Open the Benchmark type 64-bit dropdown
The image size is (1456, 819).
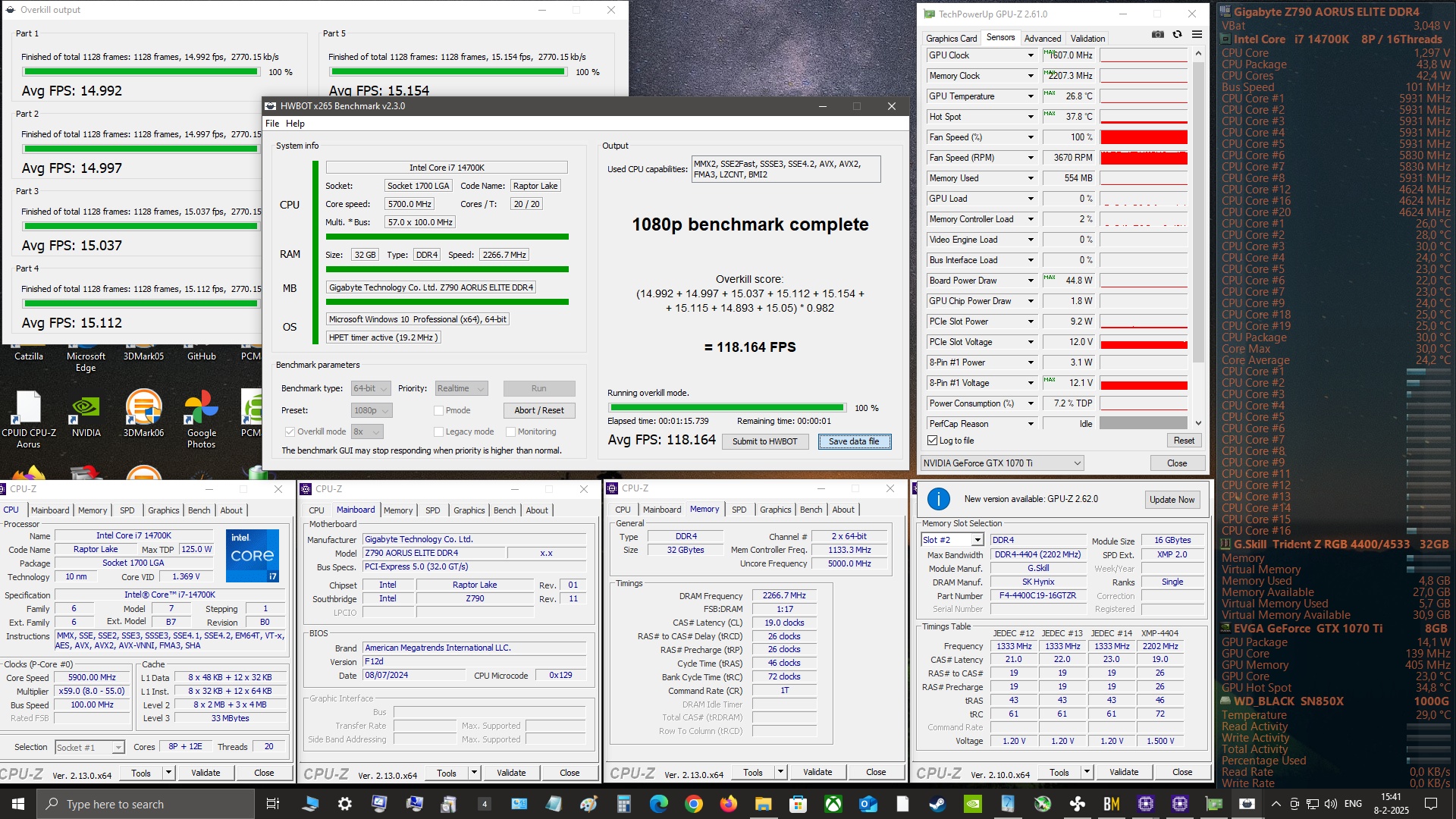coord(371,388)
